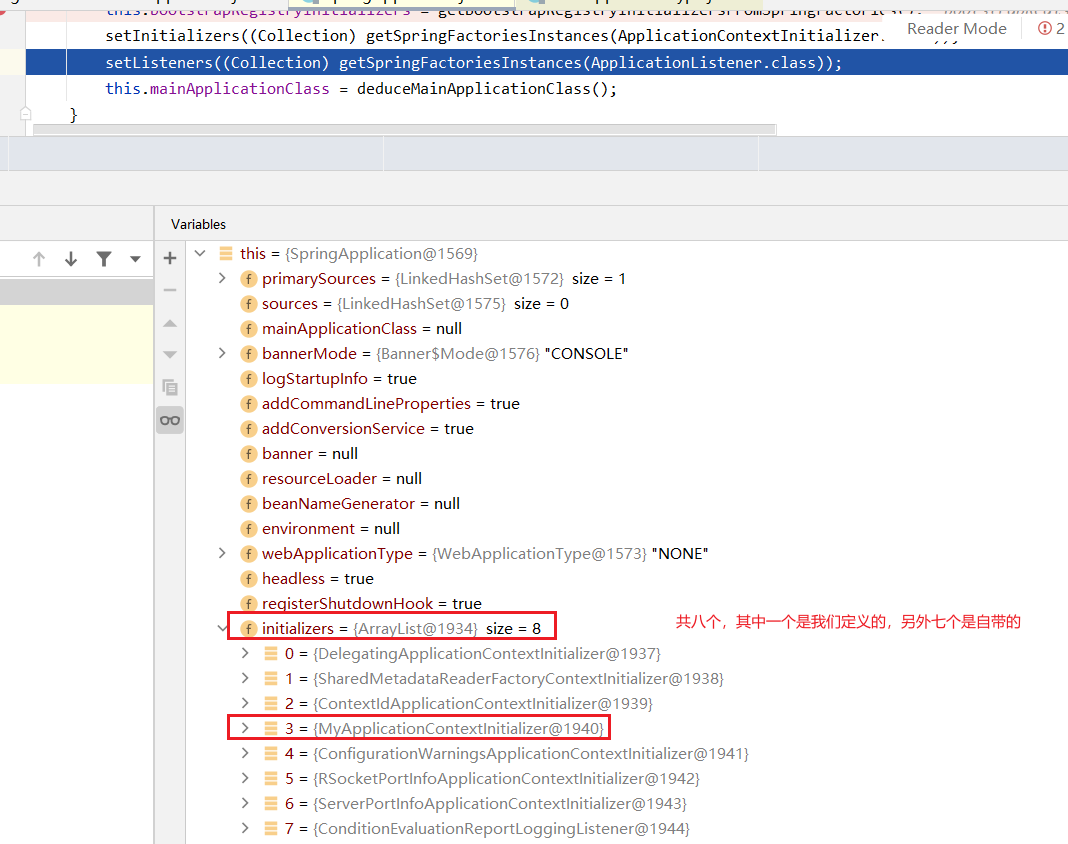Click the editor horizontal scrollbar
This screenshot has height=844, width=1068.
coord(405,129)
